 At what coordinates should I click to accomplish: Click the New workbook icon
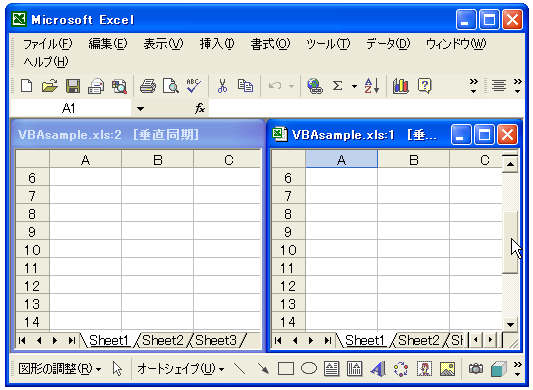coord(27,86)
